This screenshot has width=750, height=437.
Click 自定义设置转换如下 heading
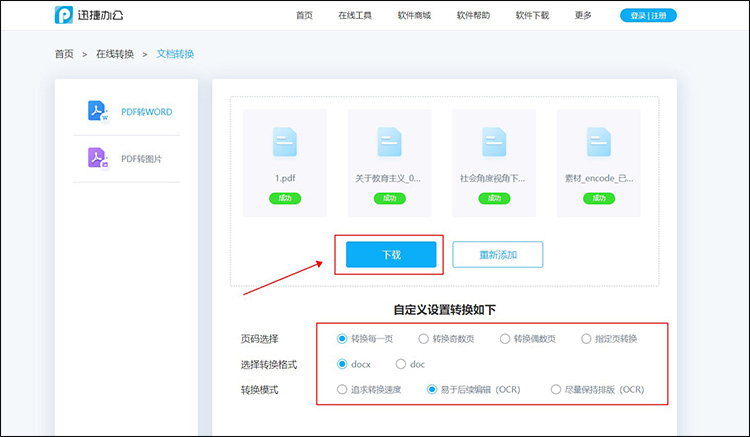[444, 310]
